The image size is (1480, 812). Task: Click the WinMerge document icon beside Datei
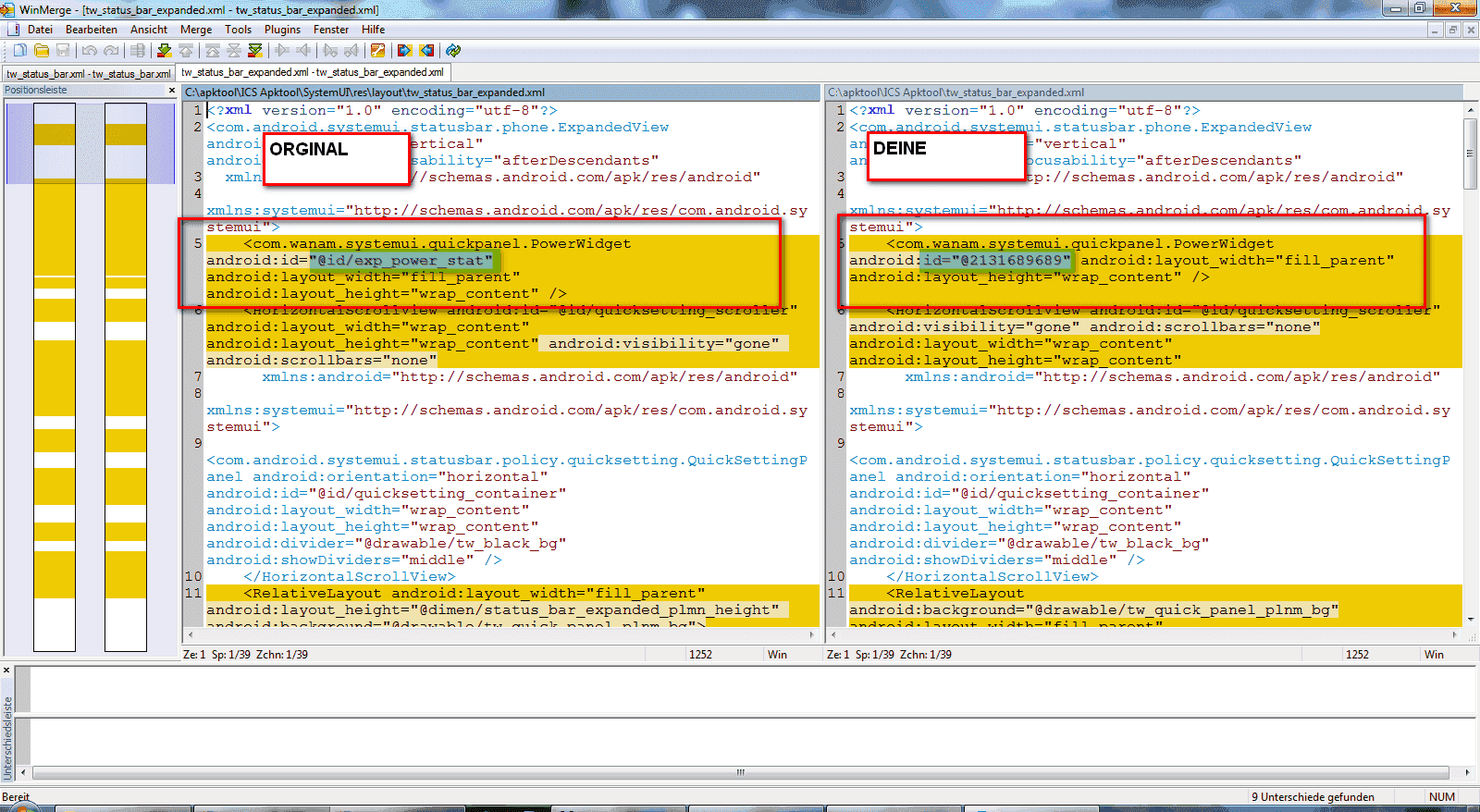tap(14, 30)
